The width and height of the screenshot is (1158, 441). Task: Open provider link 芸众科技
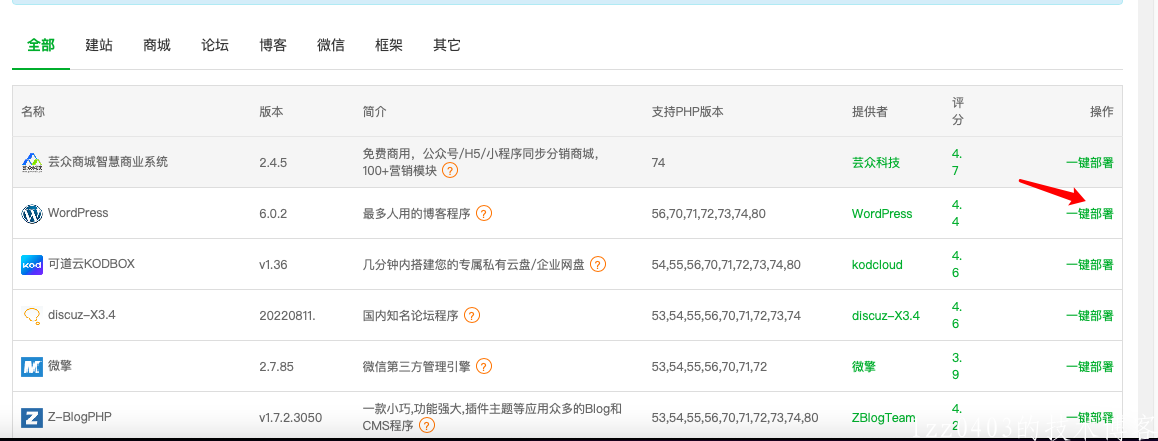pos(876,163)
